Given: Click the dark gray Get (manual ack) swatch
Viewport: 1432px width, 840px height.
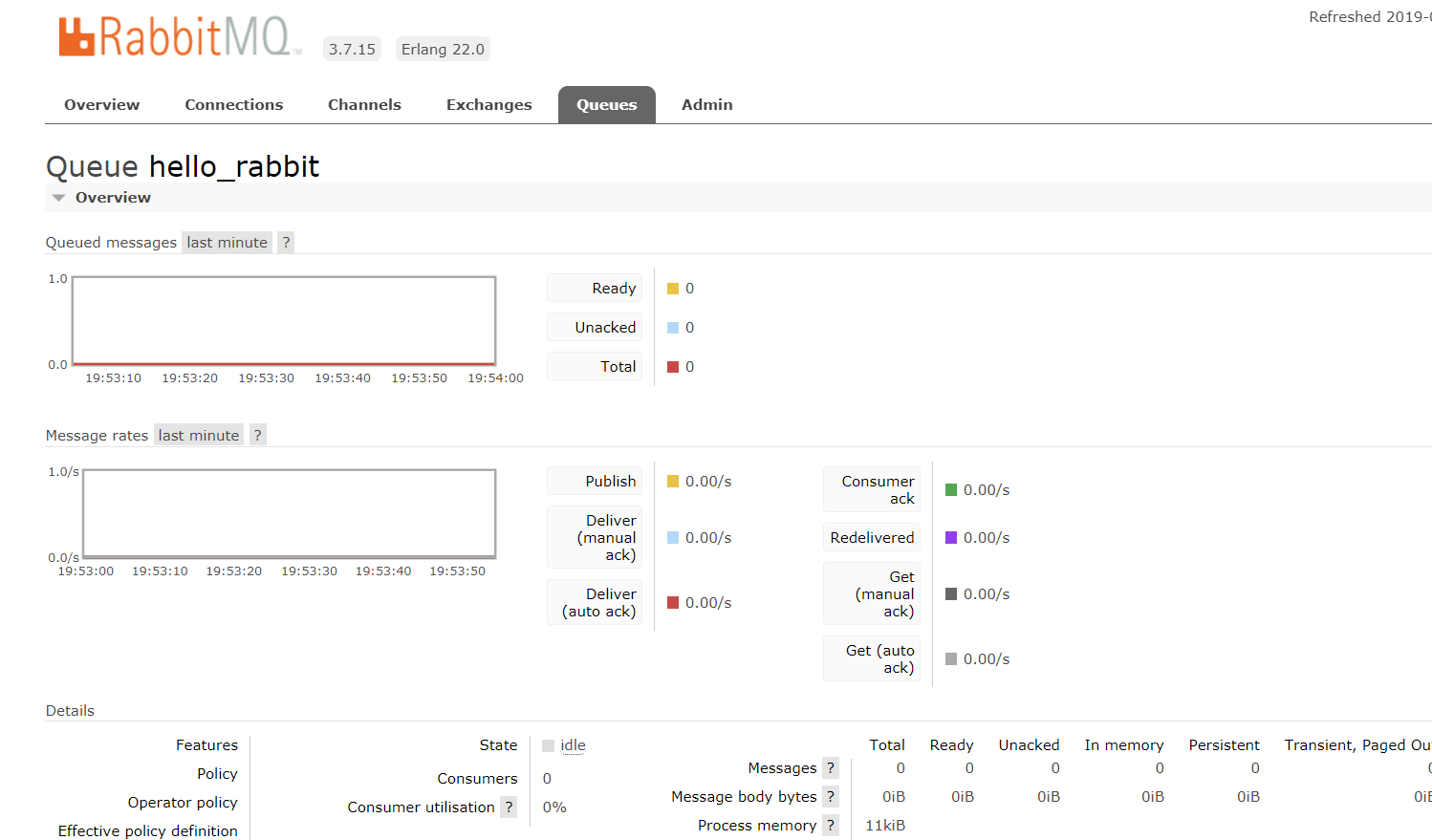Looking at the screenshot, I should pos(951,594).
